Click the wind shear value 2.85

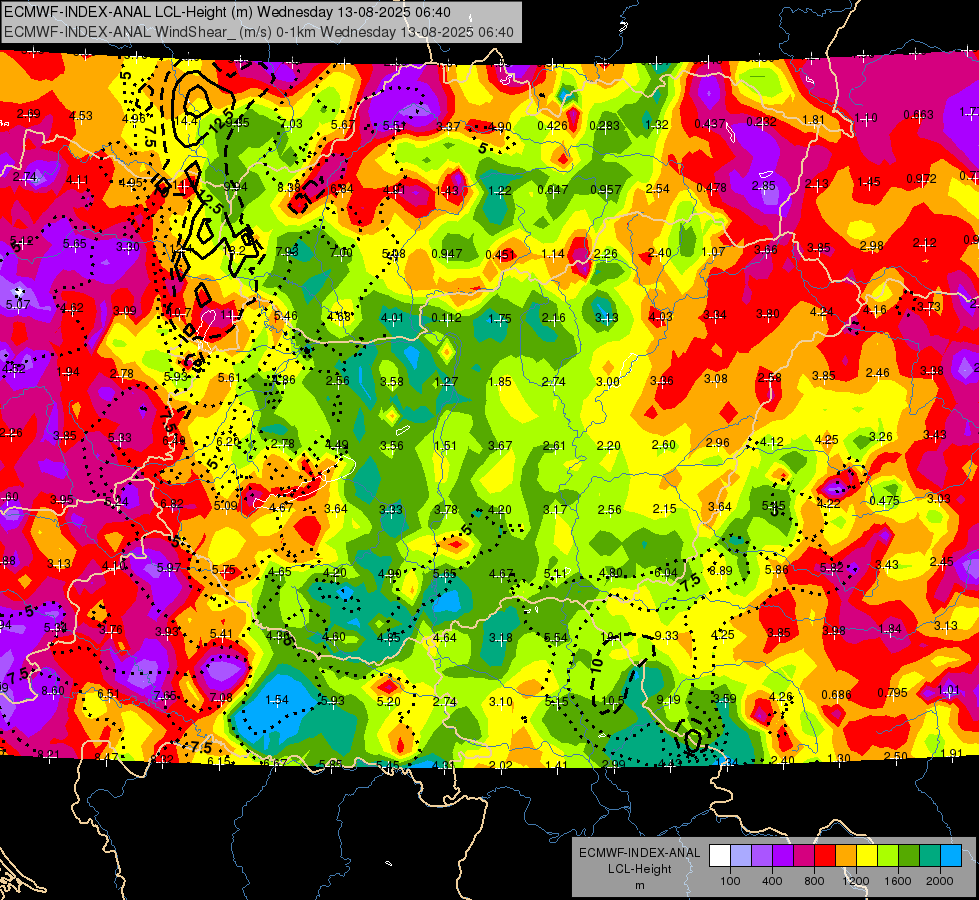(x=764, y=185)
